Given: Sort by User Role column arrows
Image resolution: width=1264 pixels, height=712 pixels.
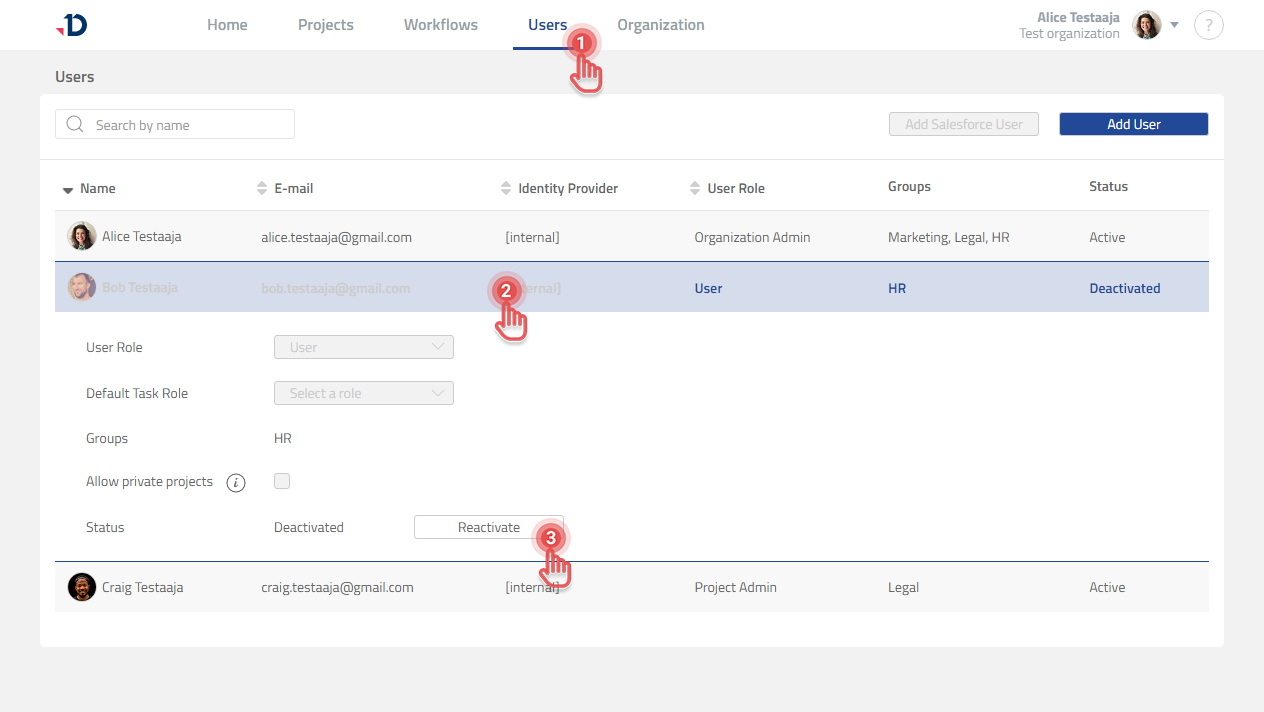Looking at the screenshot, I should point(695,188).
